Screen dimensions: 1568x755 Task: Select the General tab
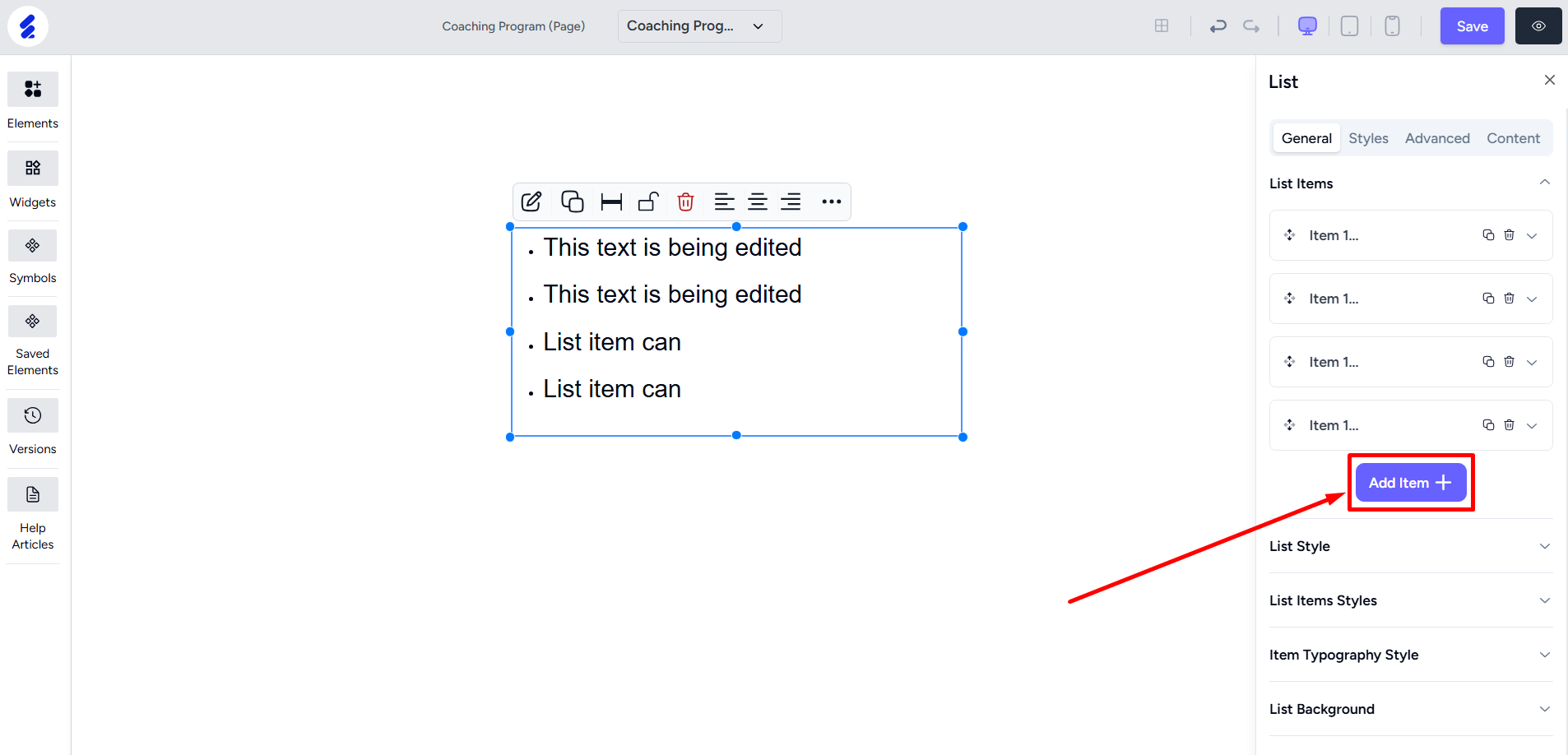(x=1306, y=138)
